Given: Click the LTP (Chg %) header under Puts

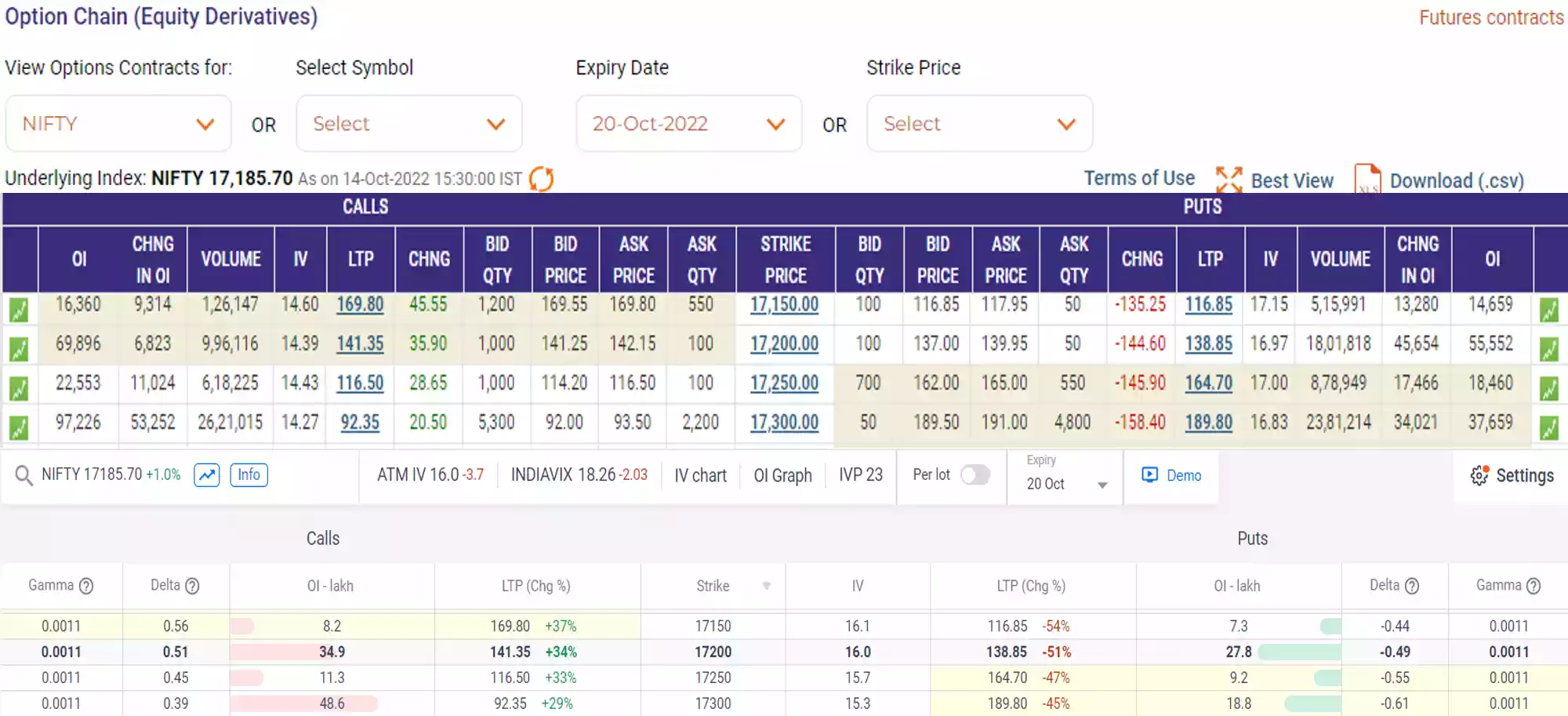Looking at the screenshot, I should tap(1031, 586).
